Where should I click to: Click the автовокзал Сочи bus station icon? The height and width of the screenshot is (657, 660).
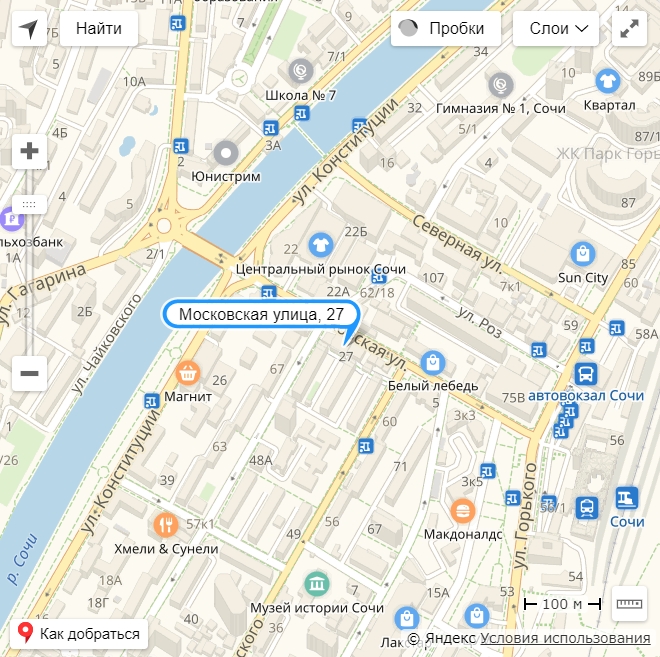(586, 374)
